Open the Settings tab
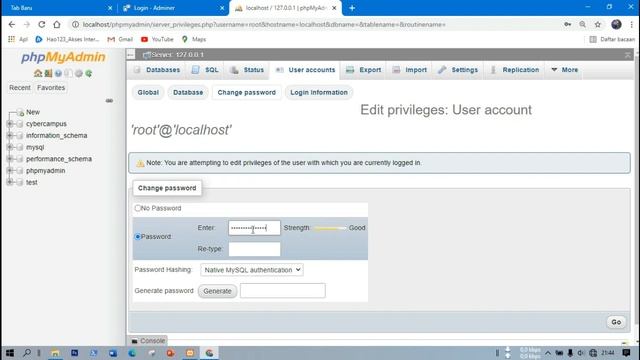The image size is (640, 360). 458,70
